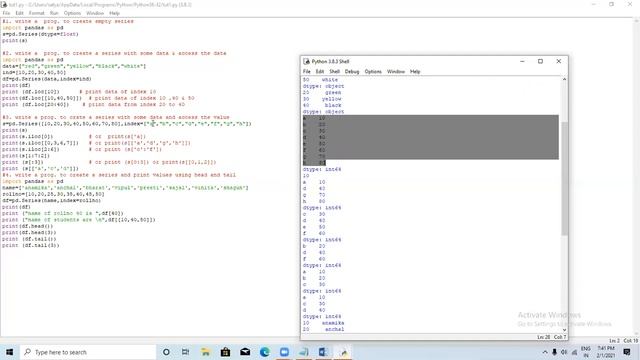Maximize the Python Shell window

(x=540, y=61)
